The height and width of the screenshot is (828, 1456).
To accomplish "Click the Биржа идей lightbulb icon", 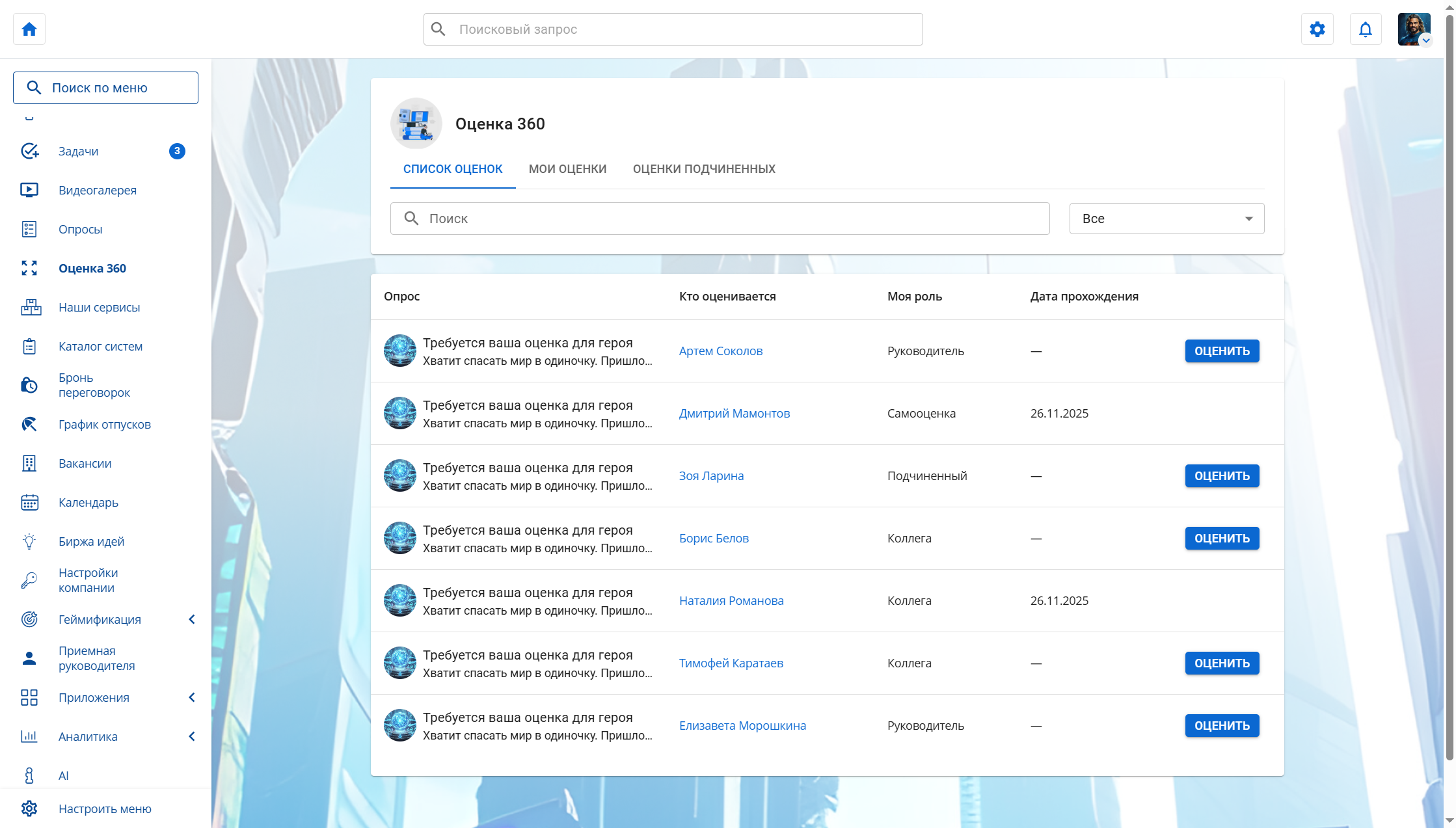I will [x=29, y=541].
